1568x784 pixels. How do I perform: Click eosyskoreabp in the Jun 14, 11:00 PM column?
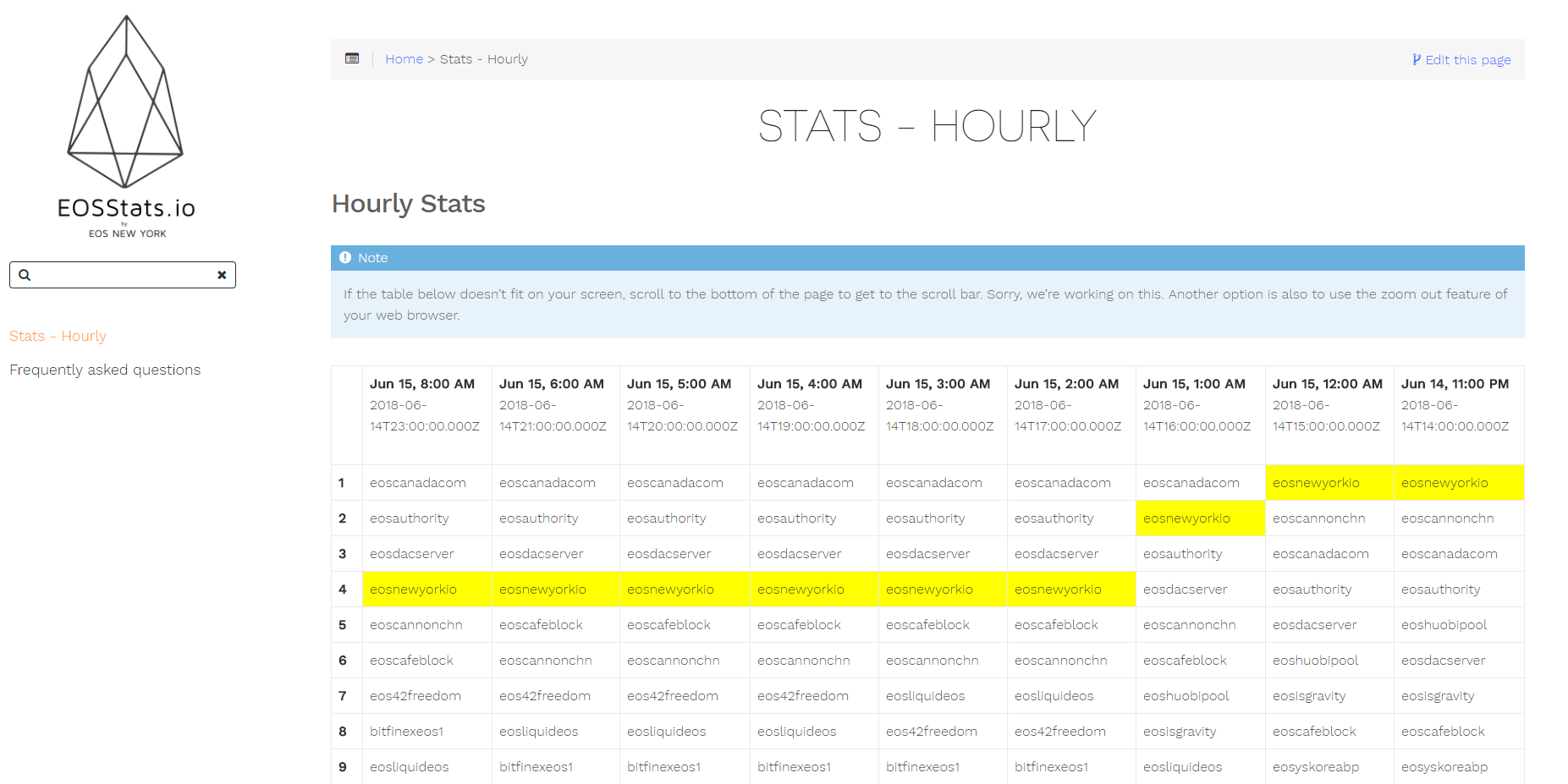point(1444,767)
